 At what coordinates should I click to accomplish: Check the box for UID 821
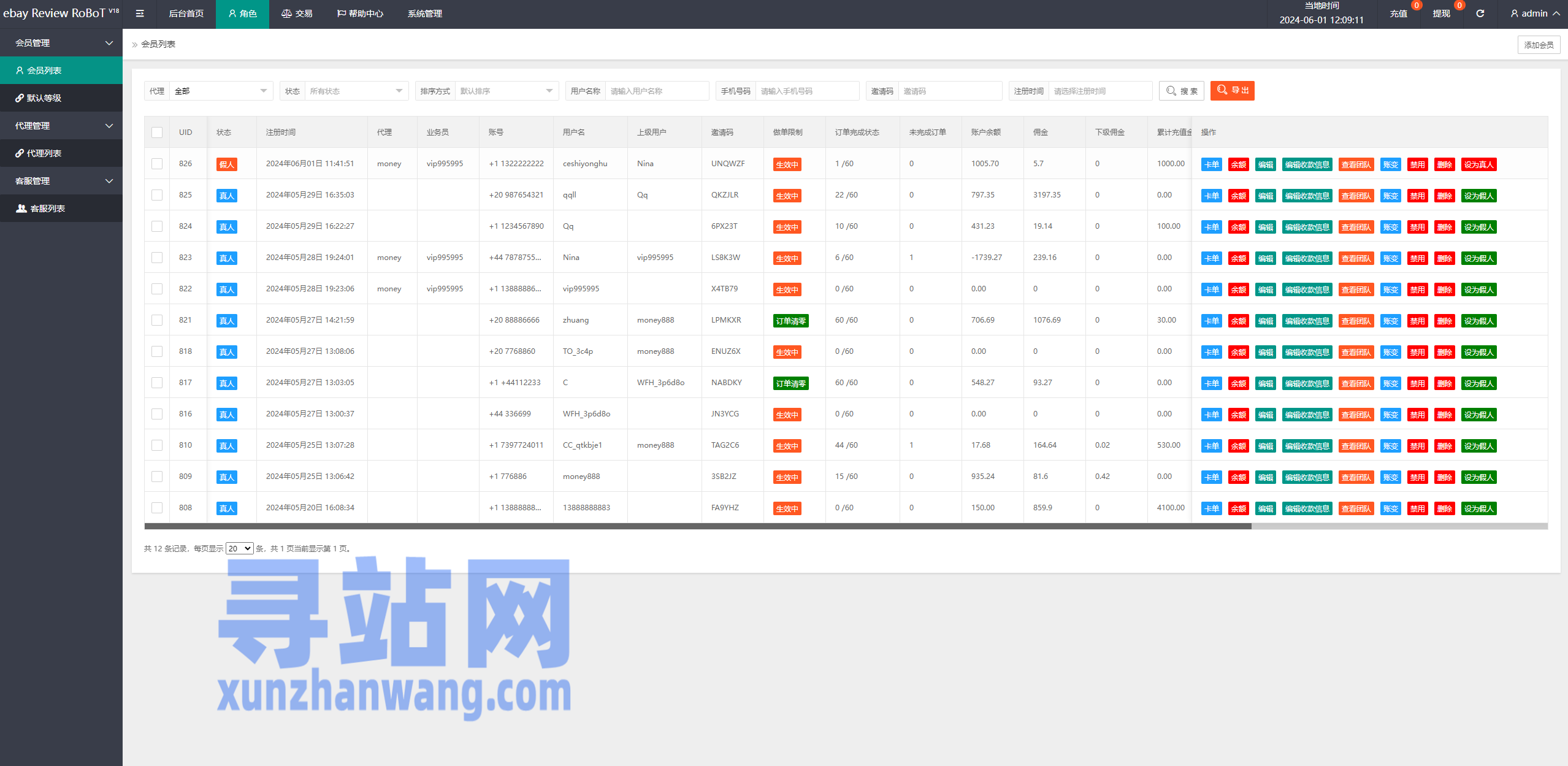157,320
